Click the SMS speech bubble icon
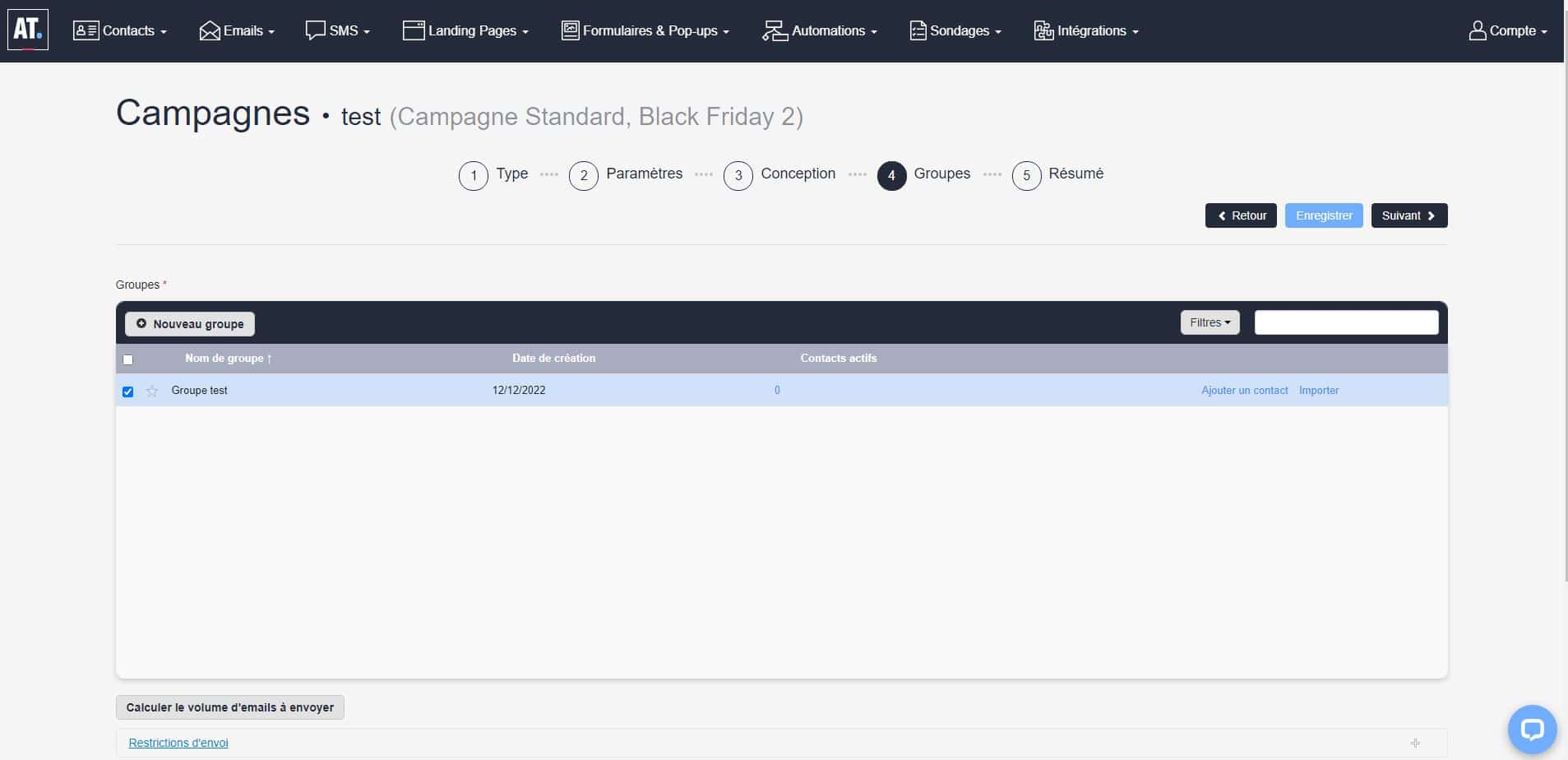1568x760 pixels. tap(315, 31)
